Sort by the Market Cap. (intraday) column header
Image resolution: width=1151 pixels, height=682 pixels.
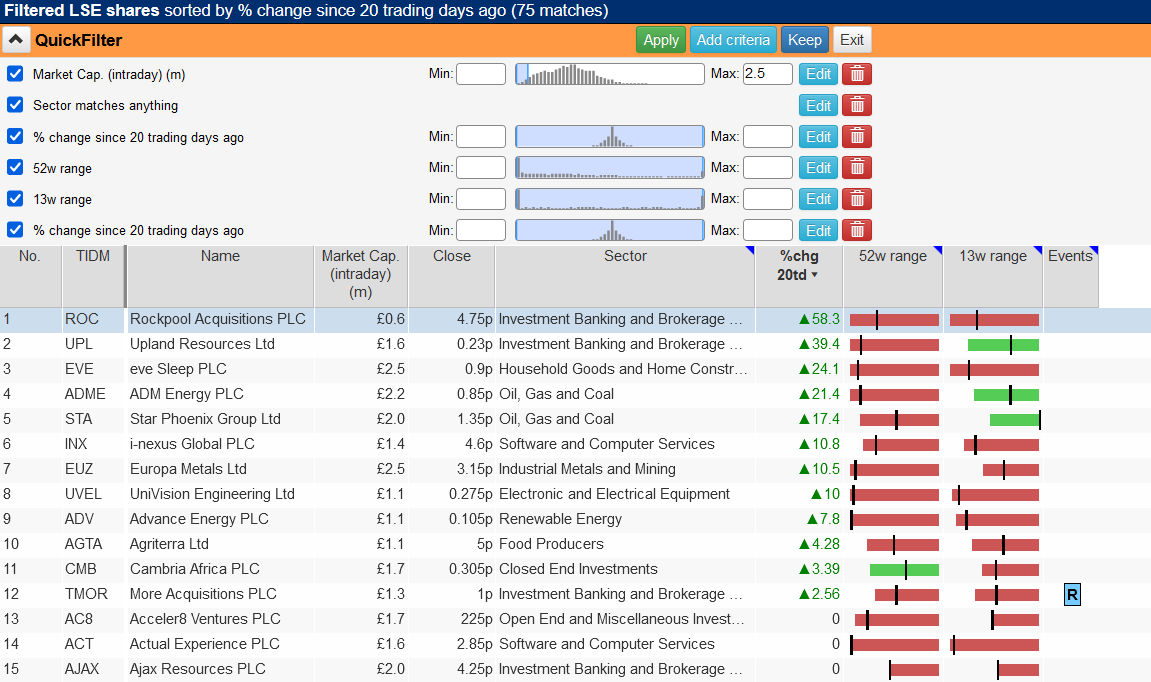click(x=360, y=274)
